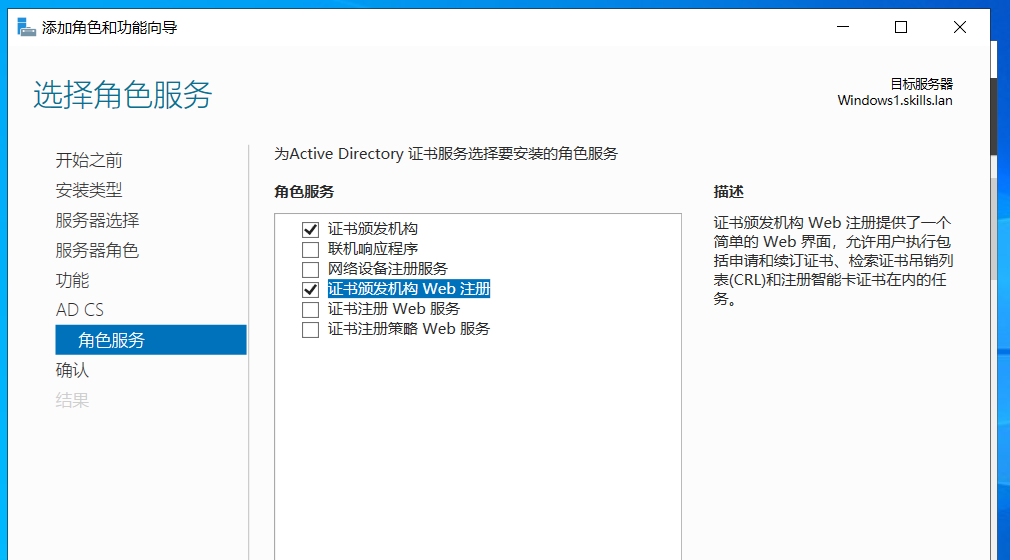Open the AD CS page
The image size is (1010, 560).
(x=80, y=310)
